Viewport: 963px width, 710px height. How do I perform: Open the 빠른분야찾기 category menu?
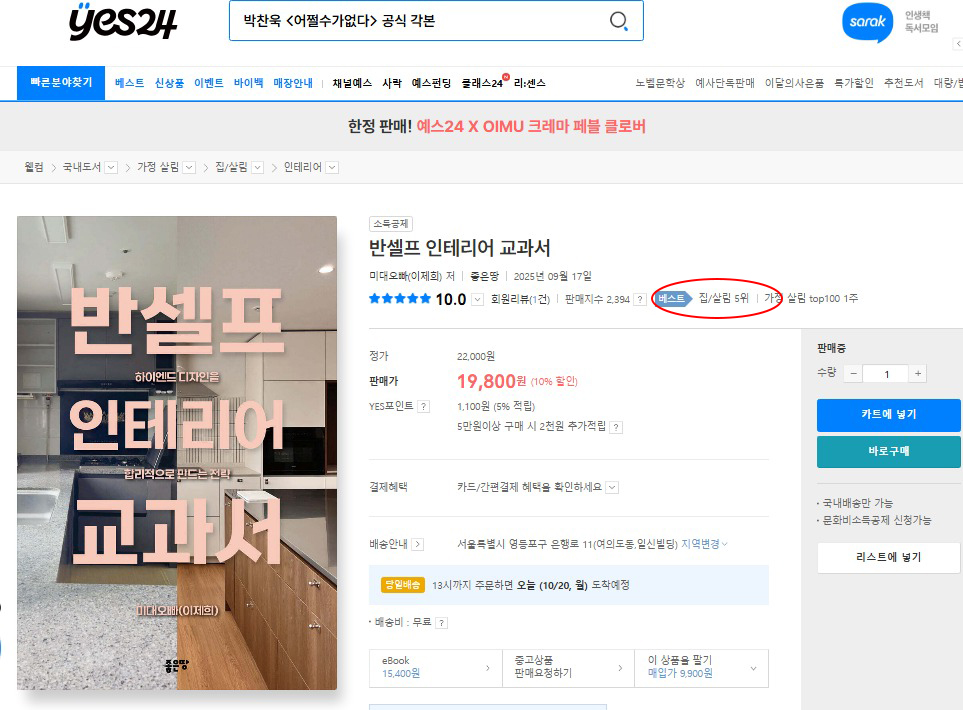[x=61, y=83]
